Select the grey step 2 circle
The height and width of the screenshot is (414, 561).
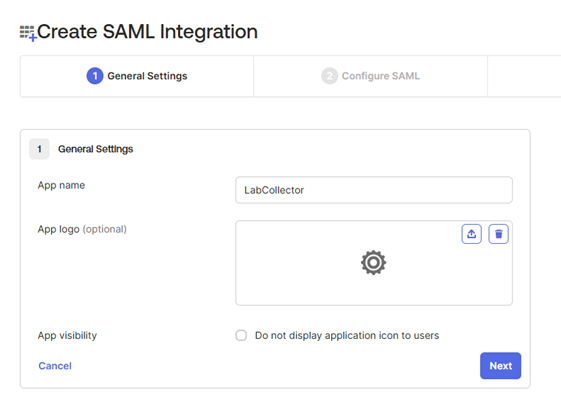point(330,76)
